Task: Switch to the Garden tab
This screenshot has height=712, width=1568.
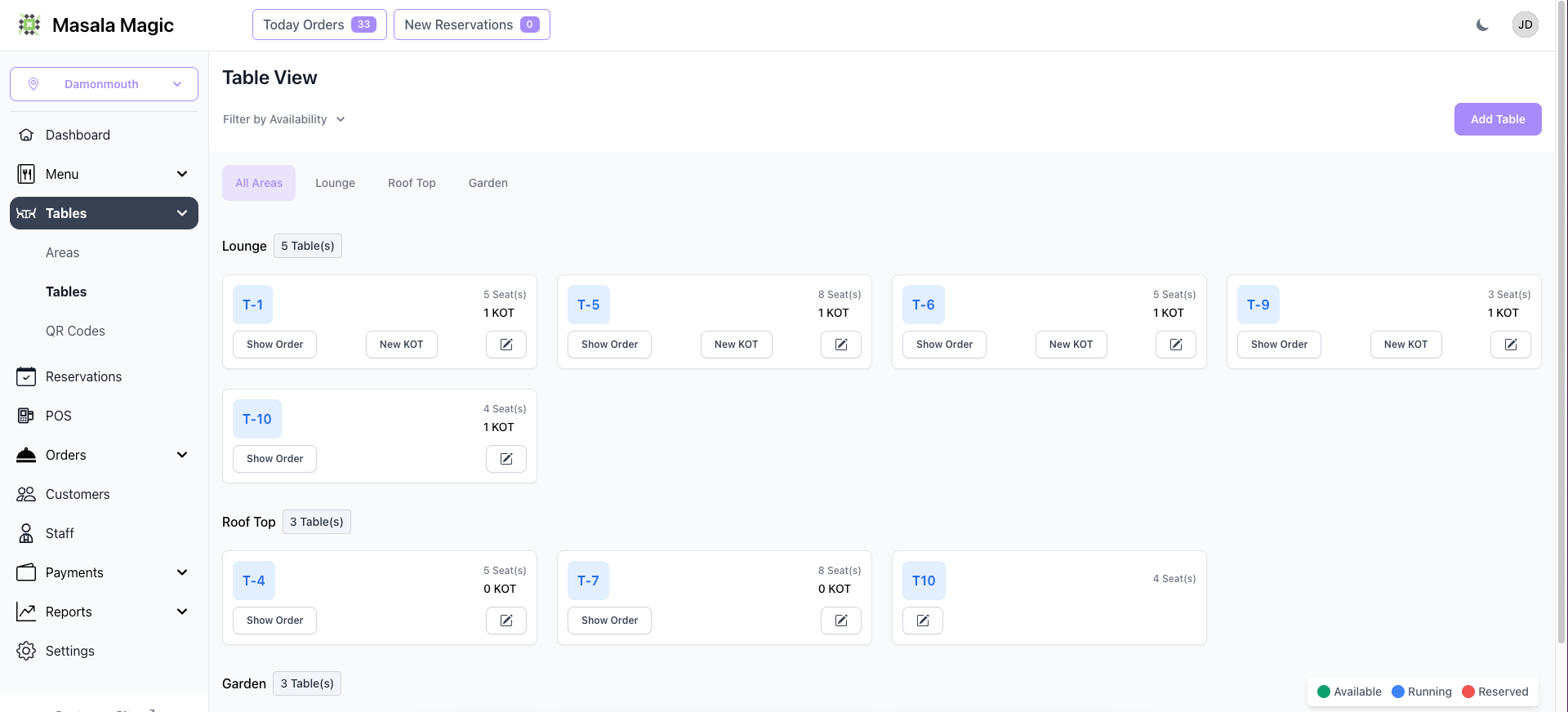Action: 488,183
